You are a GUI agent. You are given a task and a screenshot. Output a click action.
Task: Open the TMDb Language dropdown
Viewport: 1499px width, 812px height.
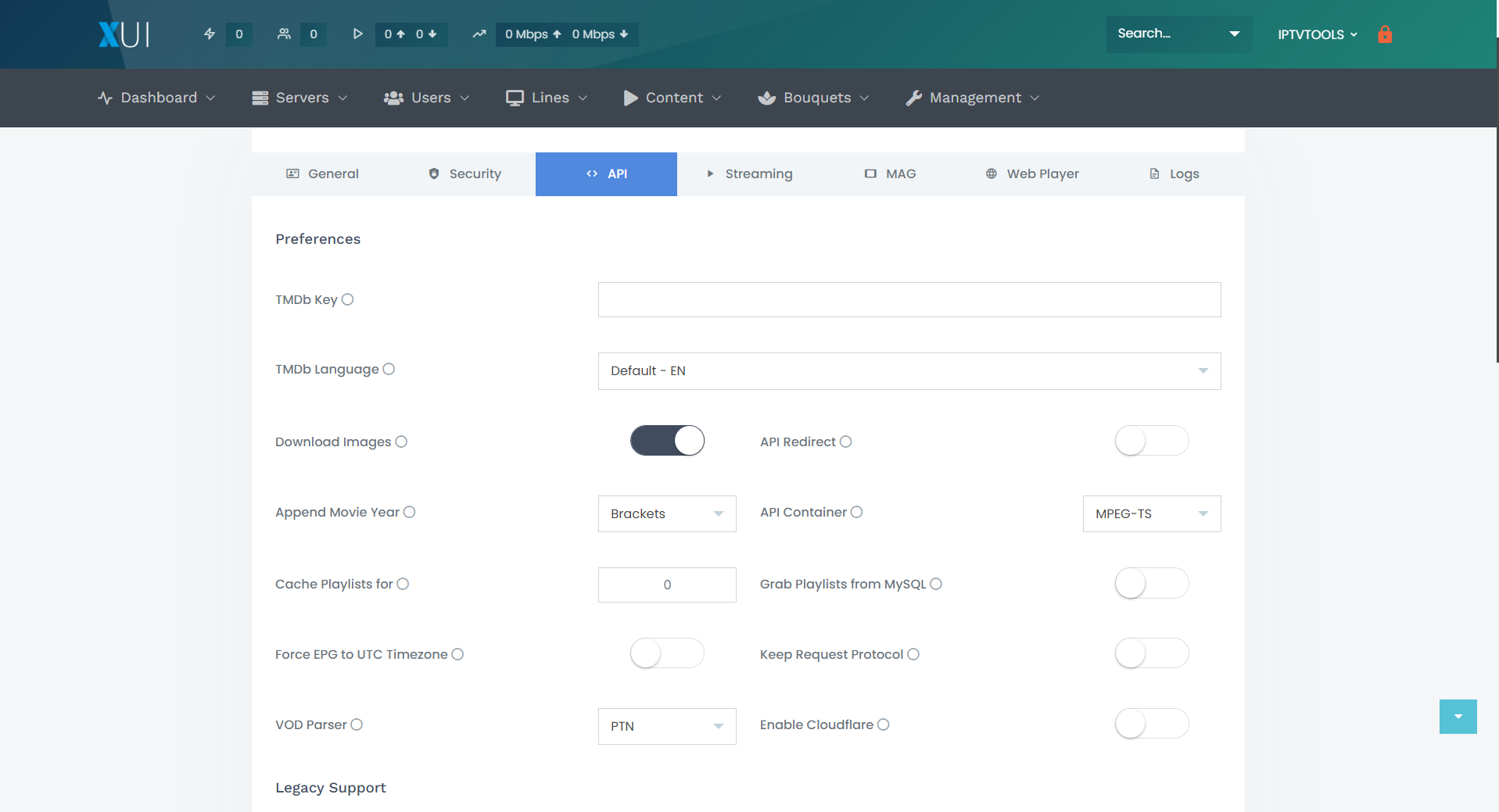(909, 371)
